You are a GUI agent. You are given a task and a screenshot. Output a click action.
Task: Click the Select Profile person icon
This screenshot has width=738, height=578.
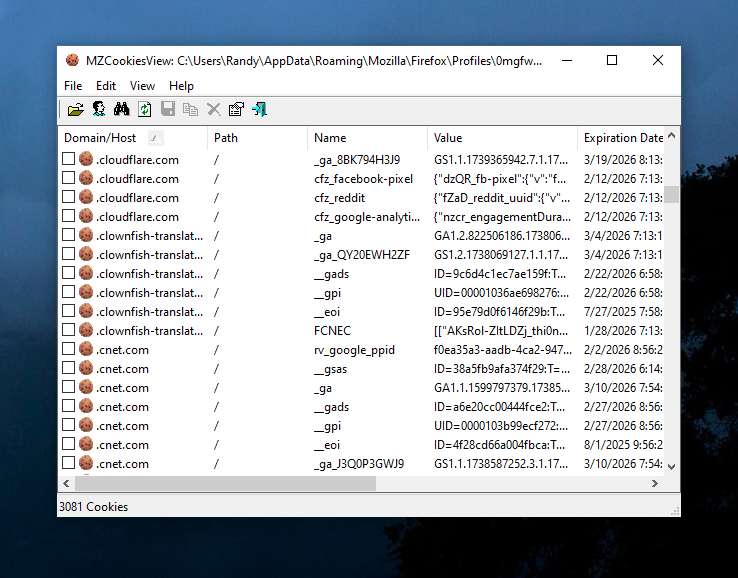click(x=99, y=109)
